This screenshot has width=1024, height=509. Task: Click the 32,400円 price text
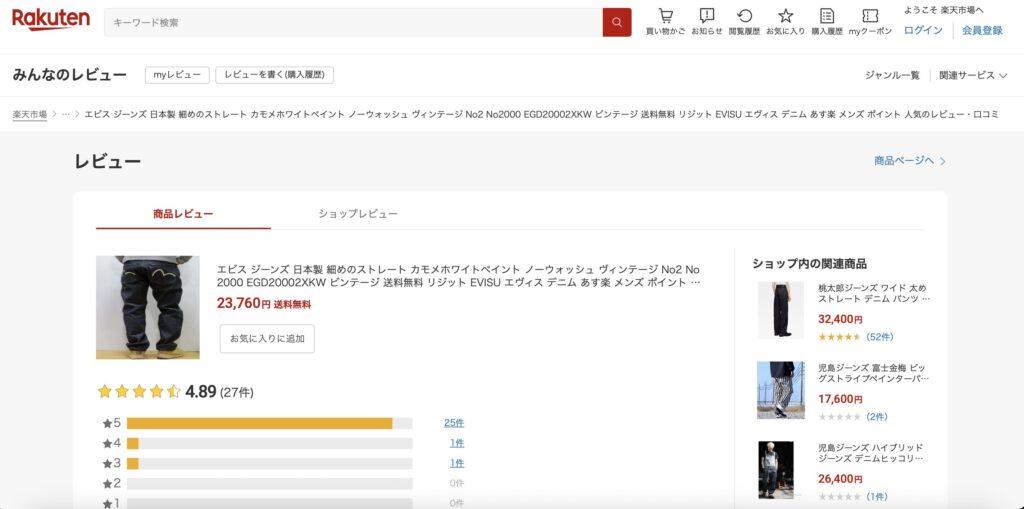[840, 320]
